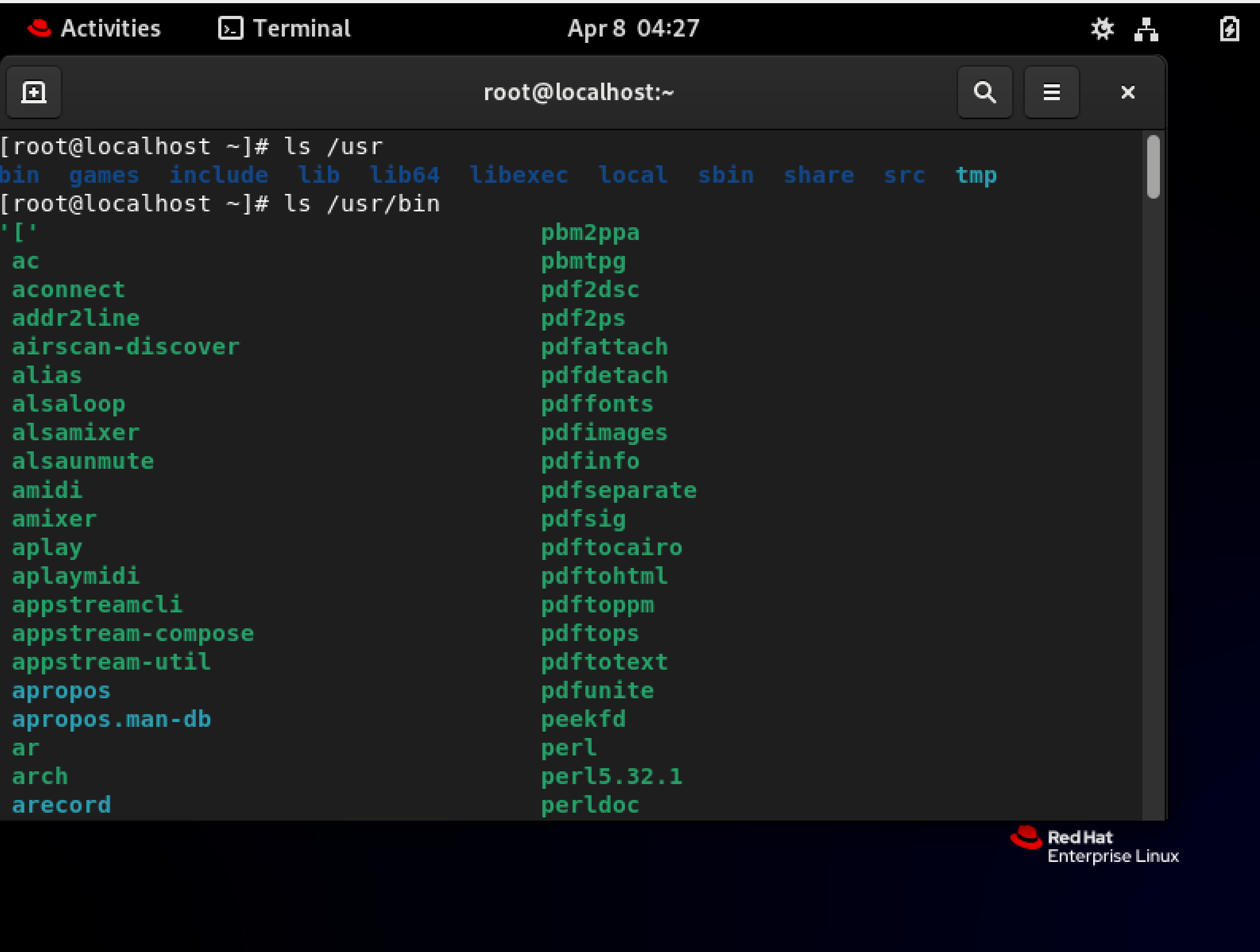Click the 'peekfd' file entry
This screenshot has height=952, width=1260.
[x=584, y=719]
